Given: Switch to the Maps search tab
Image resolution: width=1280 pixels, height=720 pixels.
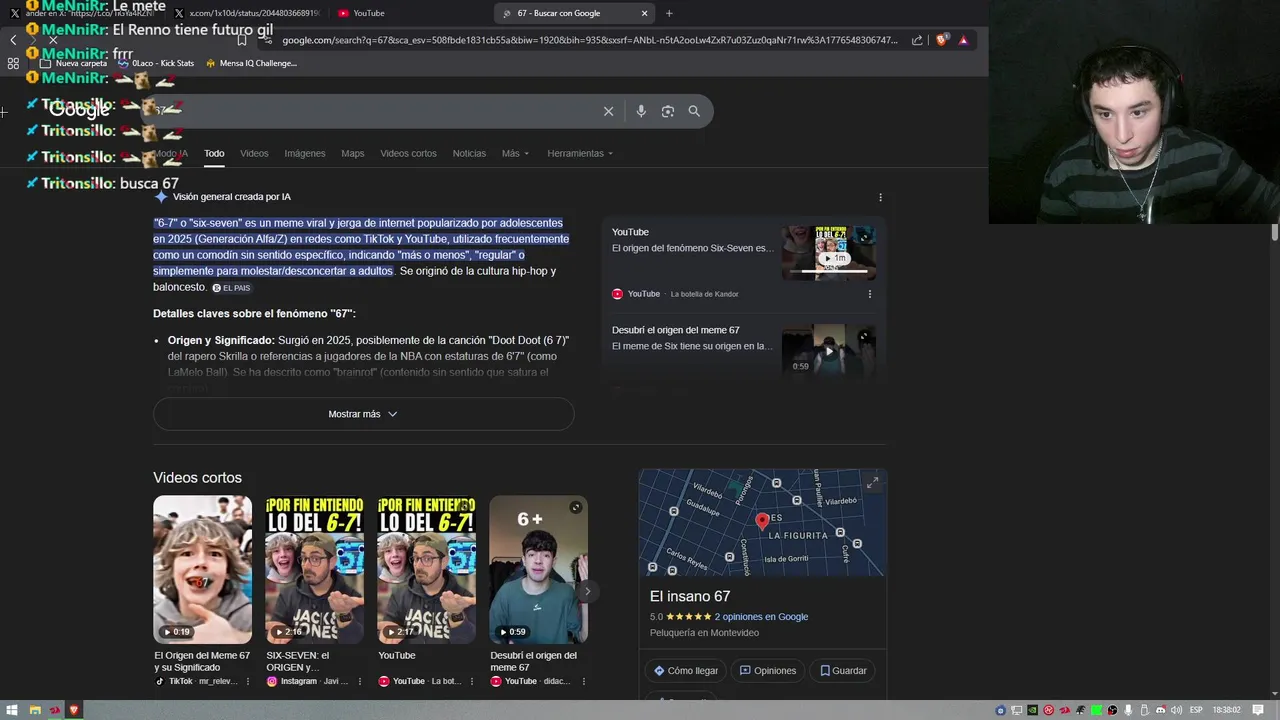Looking at the screenshot, I should (x=352, y=153).
